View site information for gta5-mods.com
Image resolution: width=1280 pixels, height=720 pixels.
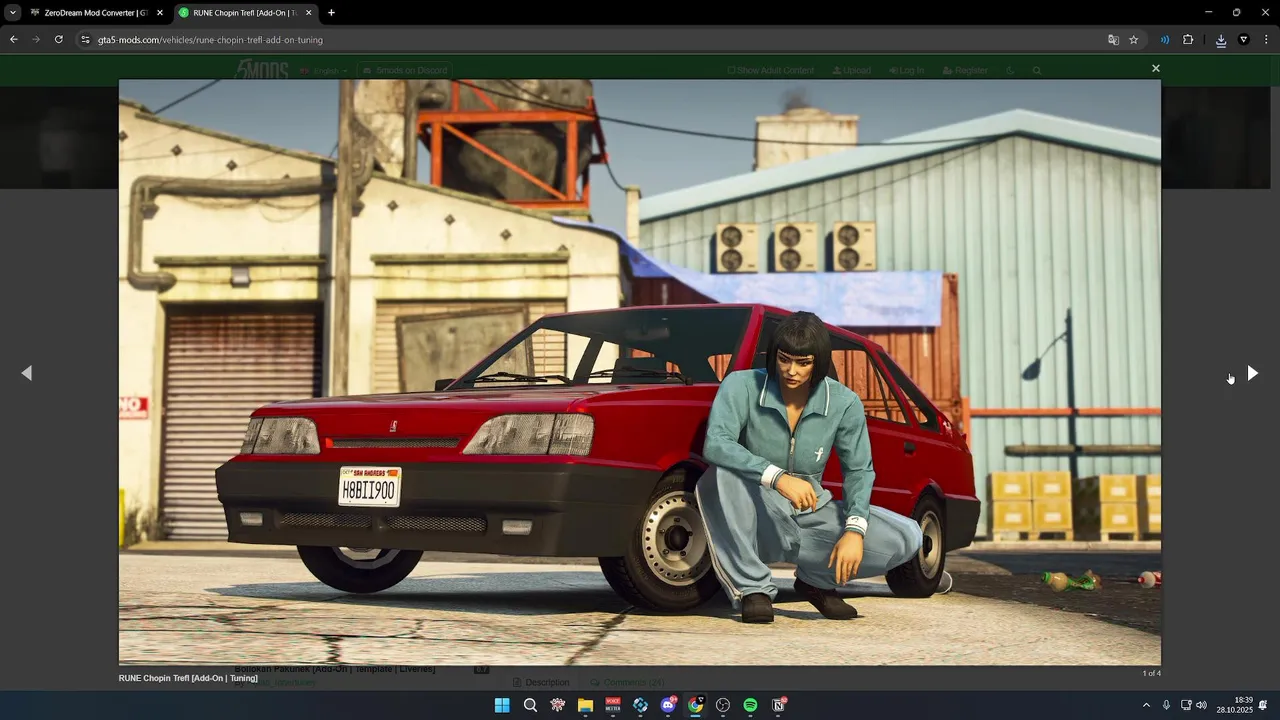click(85, 40)
